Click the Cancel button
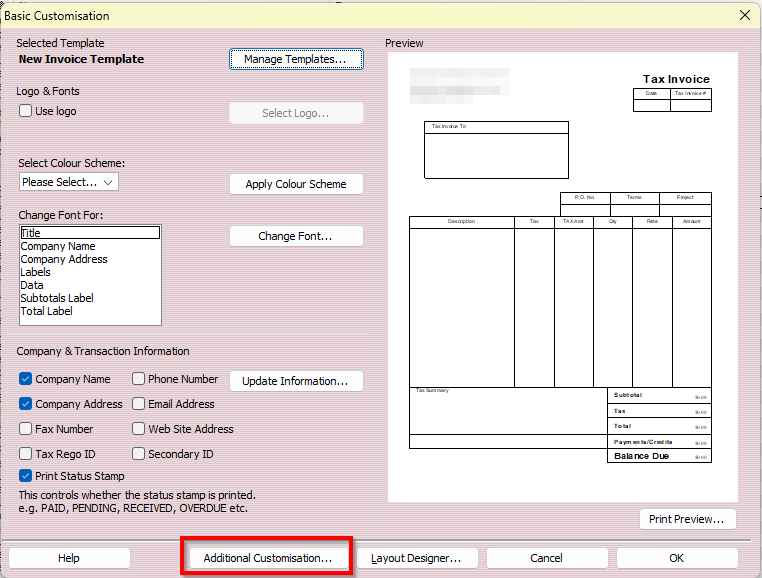 [x=547, y=558]
